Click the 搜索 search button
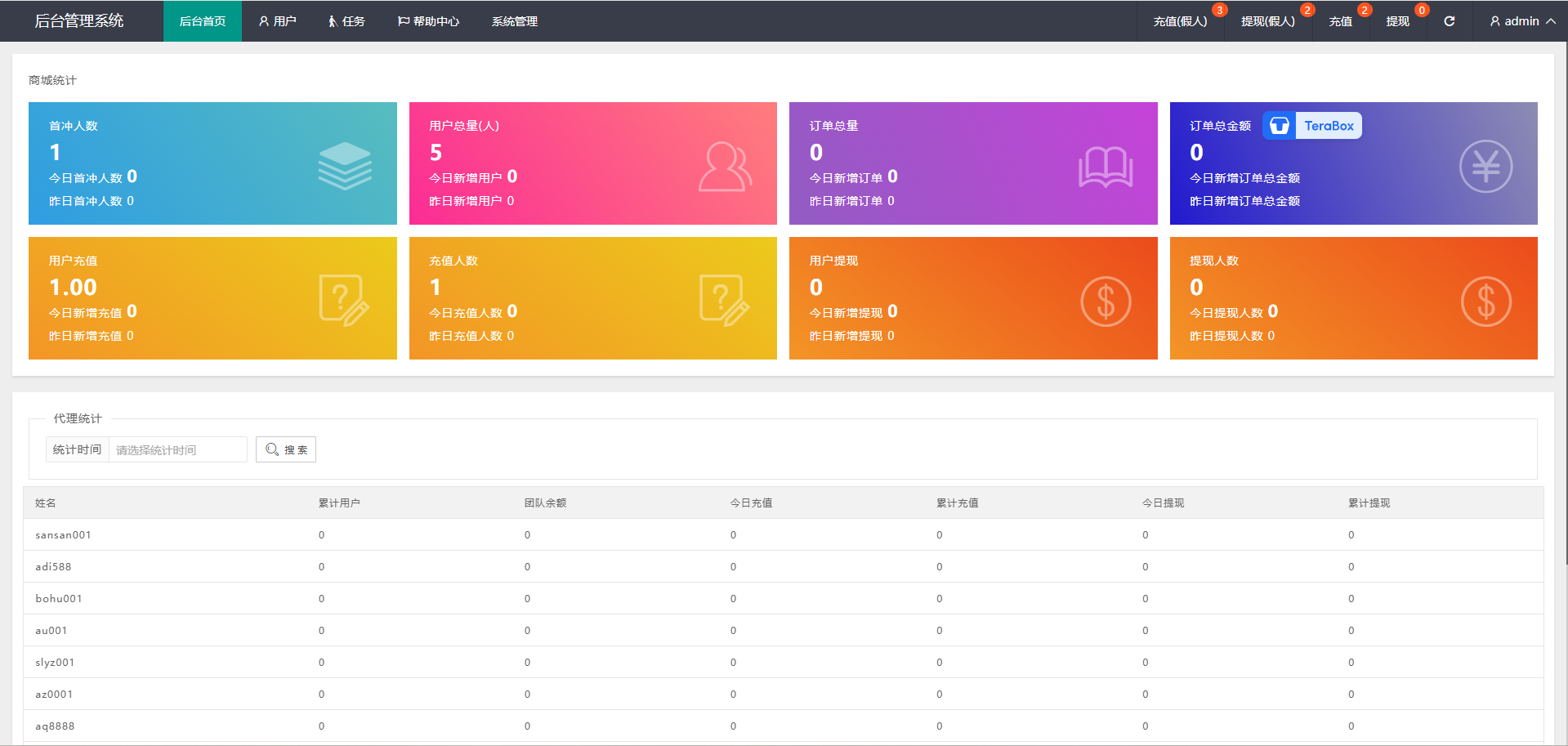 point(286,449)
